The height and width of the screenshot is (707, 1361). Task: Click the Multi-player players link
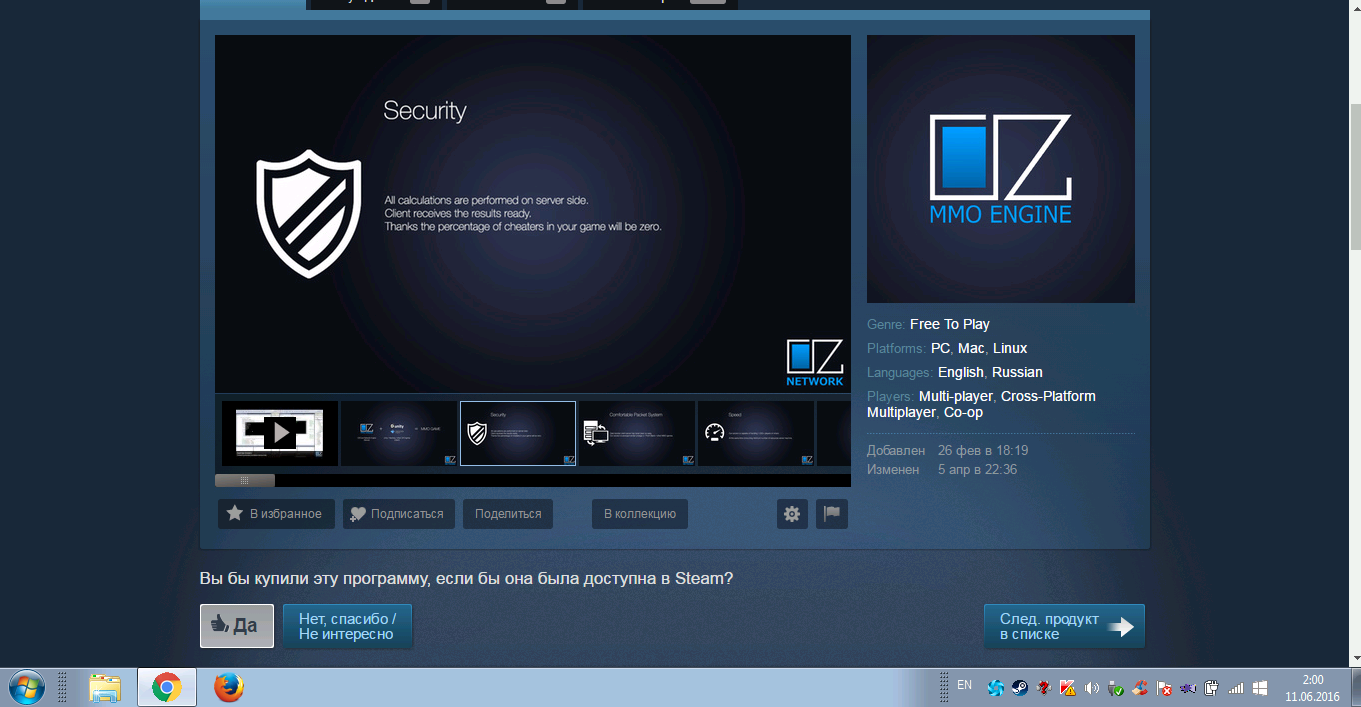click(956, 396)
